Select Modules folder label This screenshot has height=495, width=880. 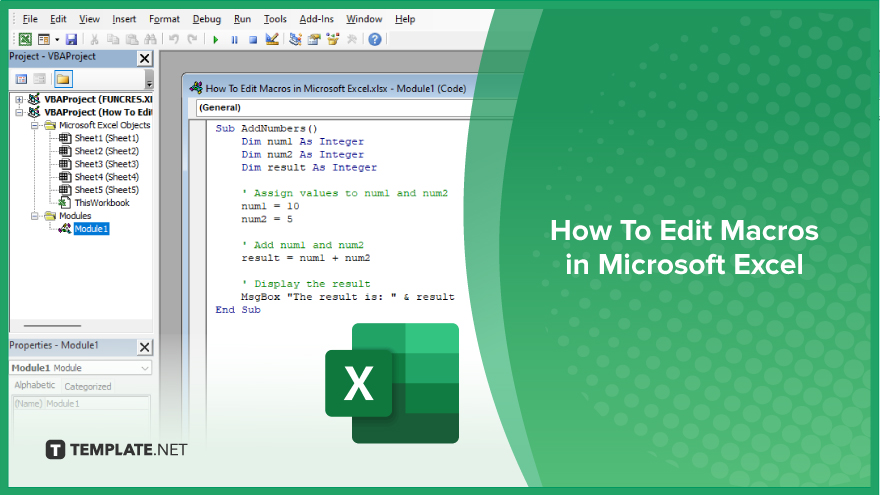click(x=75, y=216)
